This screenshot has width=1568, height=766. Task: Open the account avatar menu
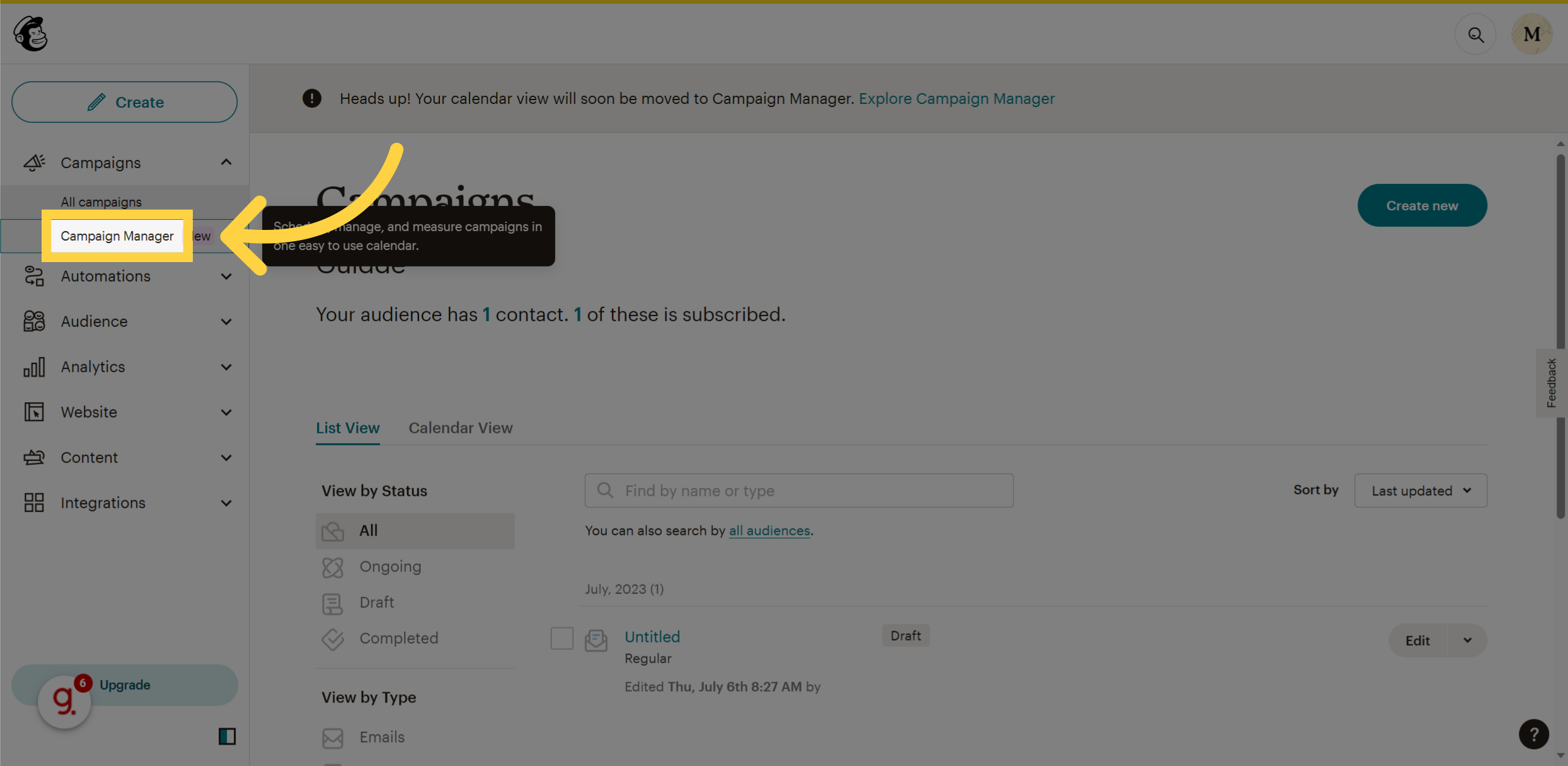tap(1531, 34)
